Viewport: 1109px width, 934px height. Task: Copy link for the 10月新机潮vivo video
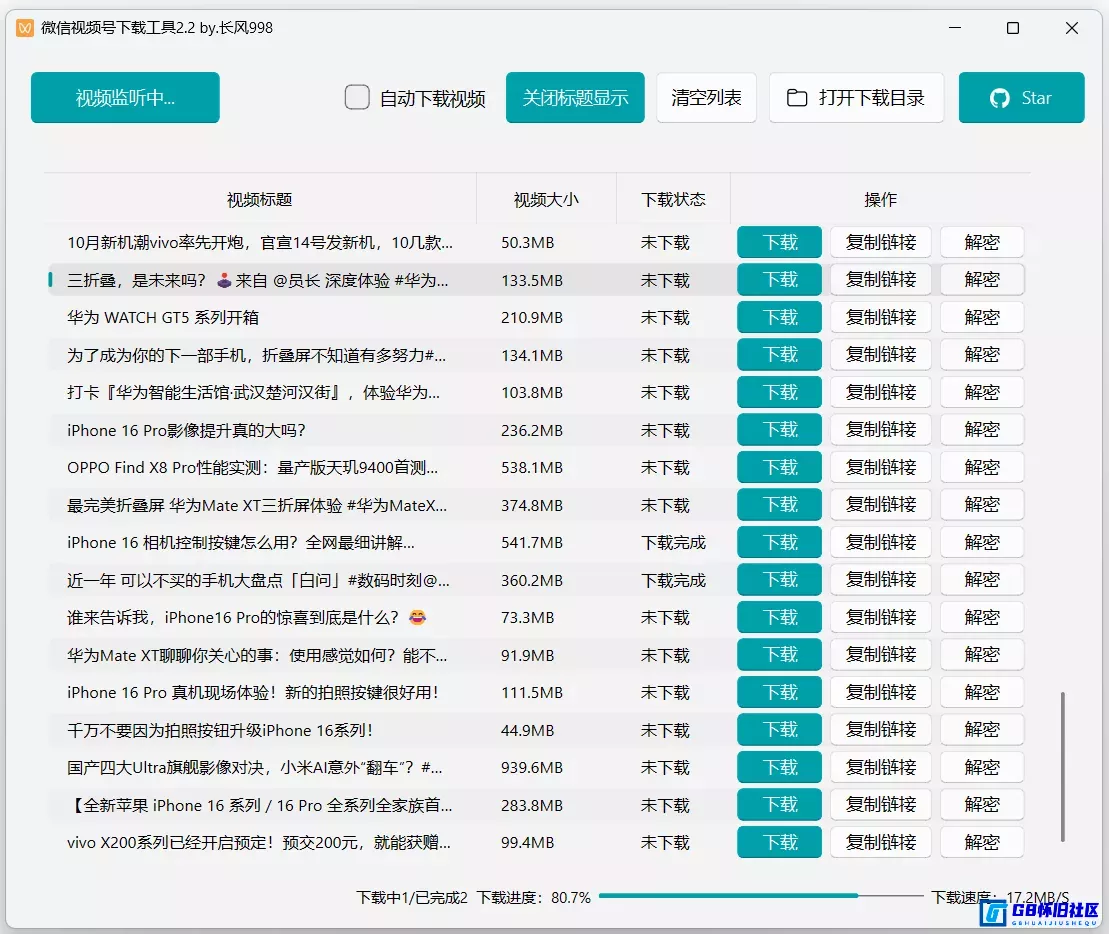click(880, 242)
